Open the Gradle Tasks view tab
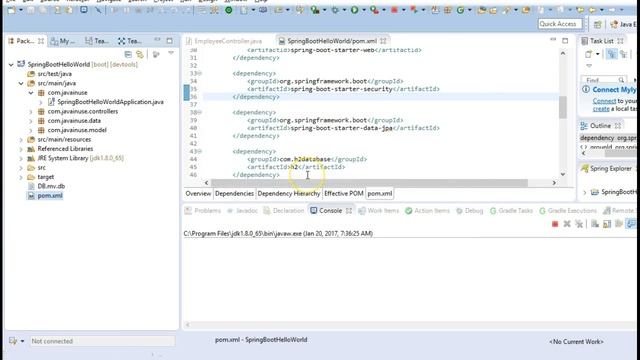The image size is (640, 360). coord(511,211)
